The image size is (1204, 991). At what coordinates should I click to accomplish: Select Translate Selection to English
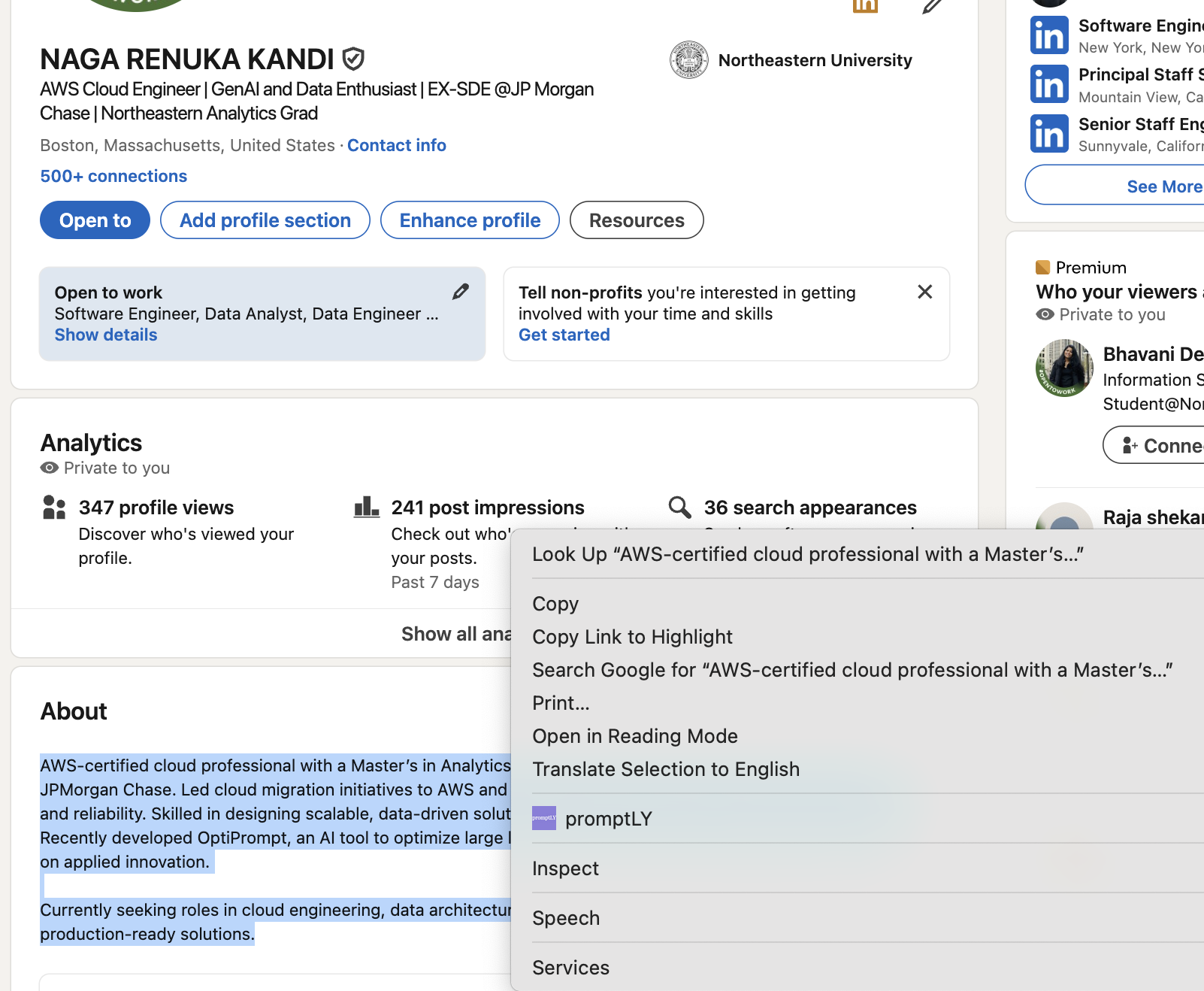[666, 769]
